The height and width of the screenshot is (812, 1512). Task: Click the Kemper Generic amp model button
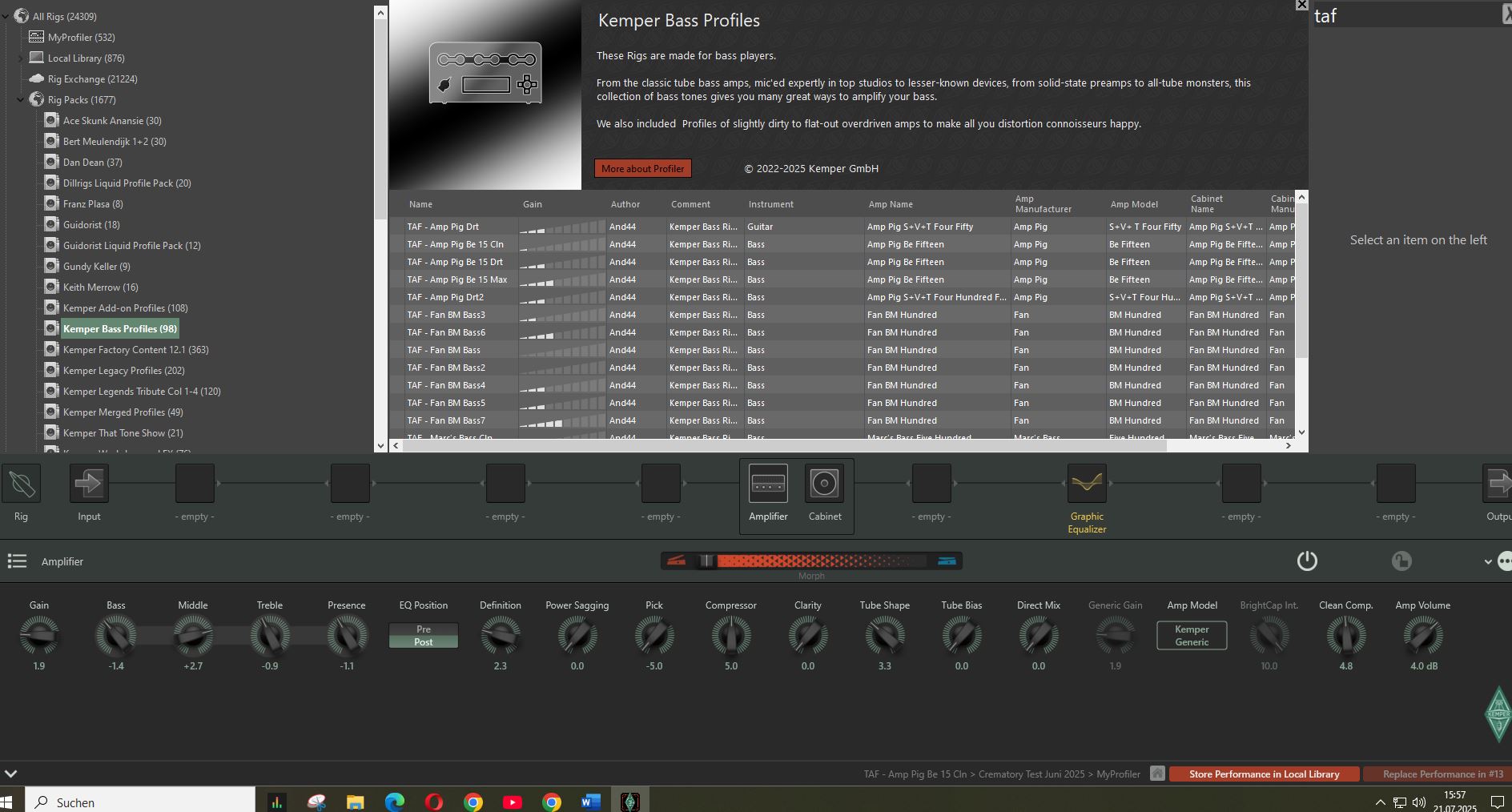1192,635
